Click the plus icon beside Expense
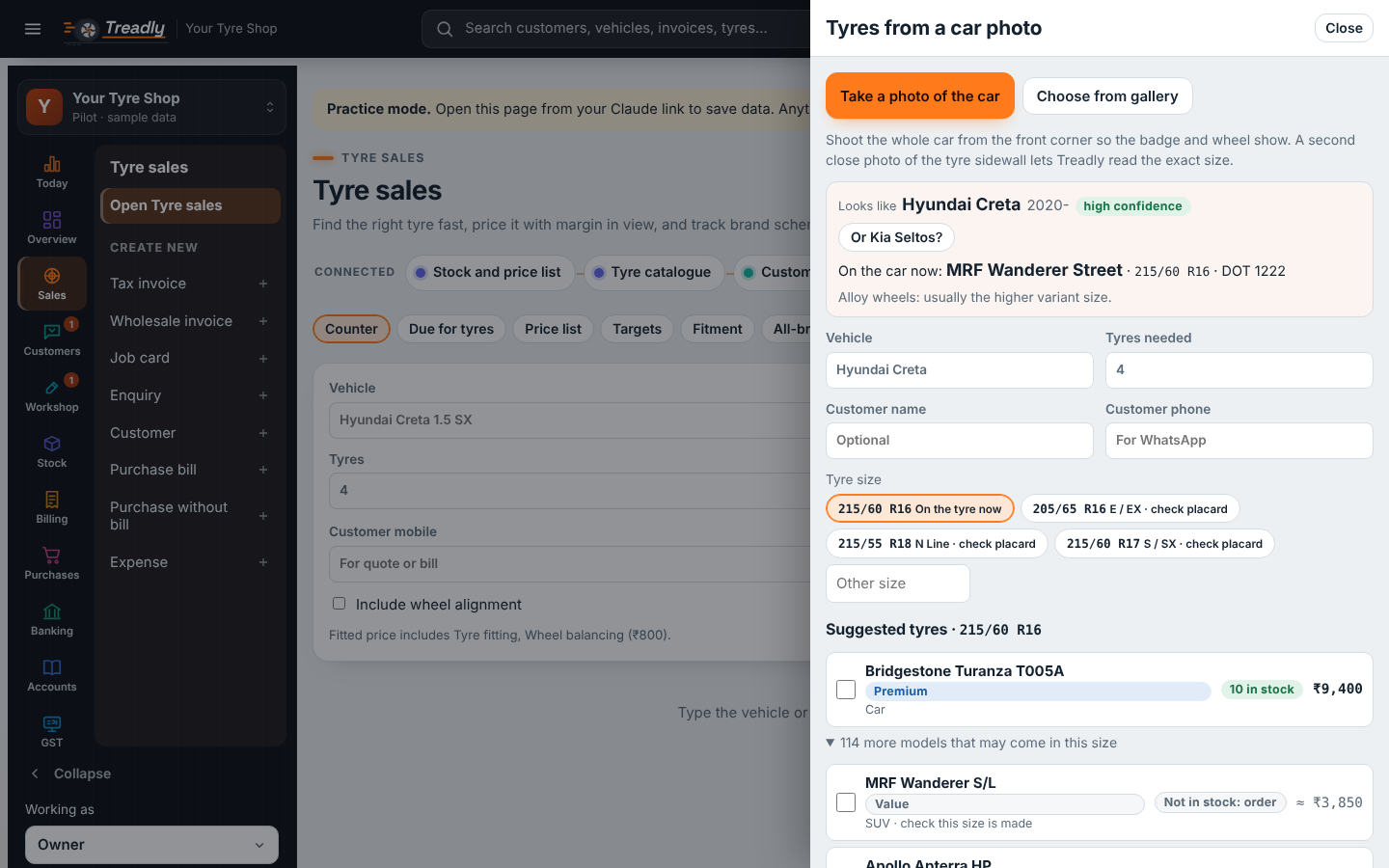This screenshot has width=1389, height=868. tap(263, 562)
